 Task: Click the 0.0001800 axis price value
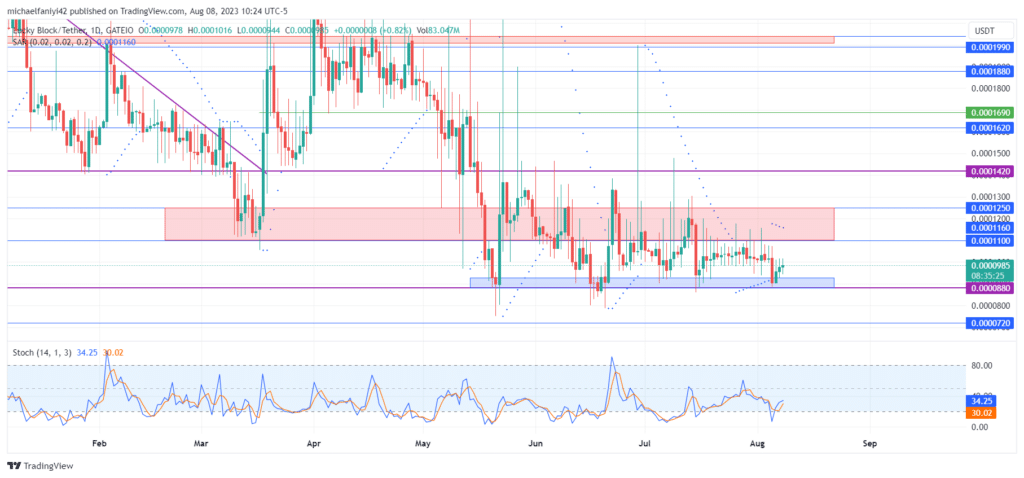(990, 88)
